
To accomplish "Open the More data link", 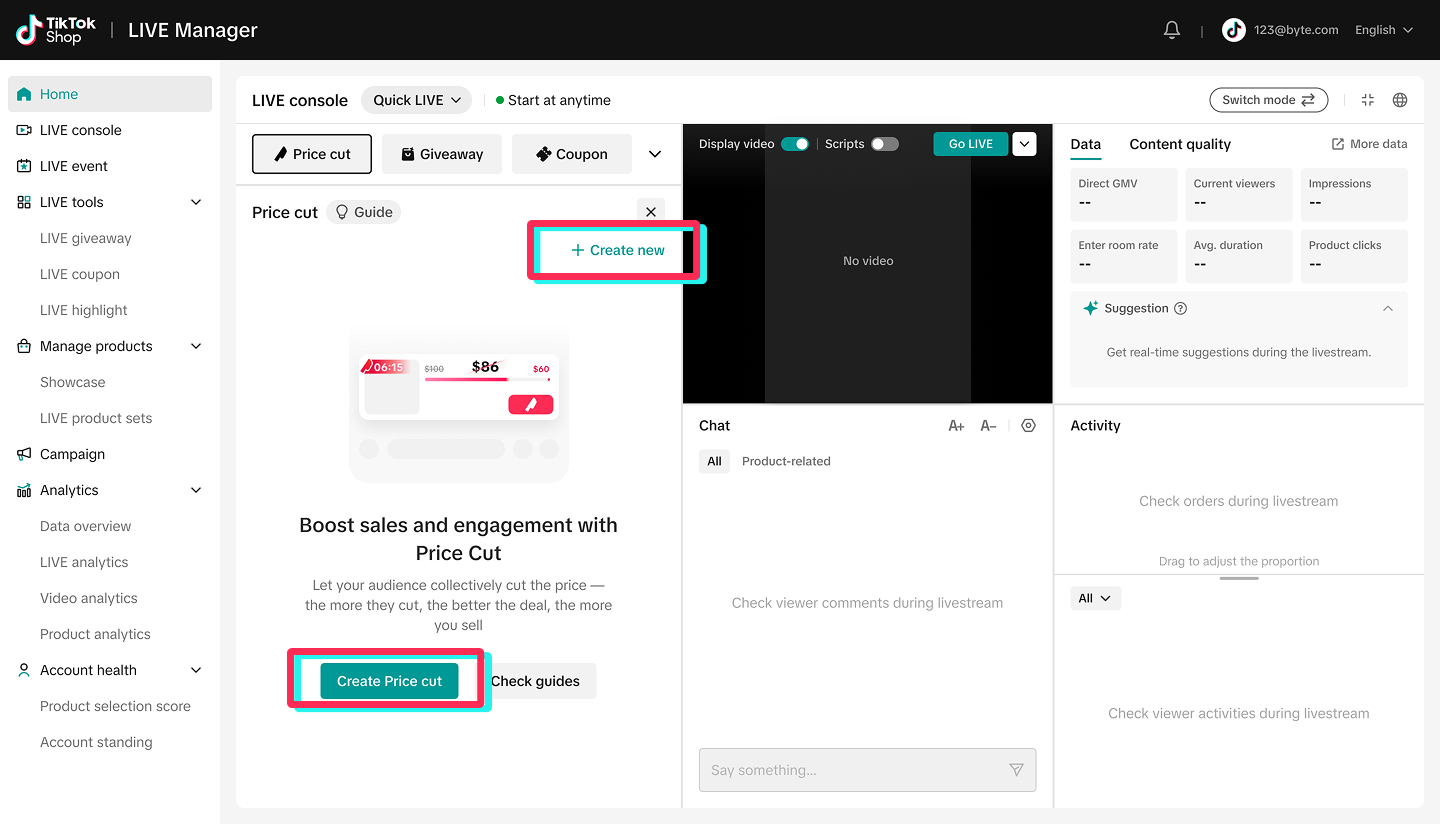I will 1369,144.
